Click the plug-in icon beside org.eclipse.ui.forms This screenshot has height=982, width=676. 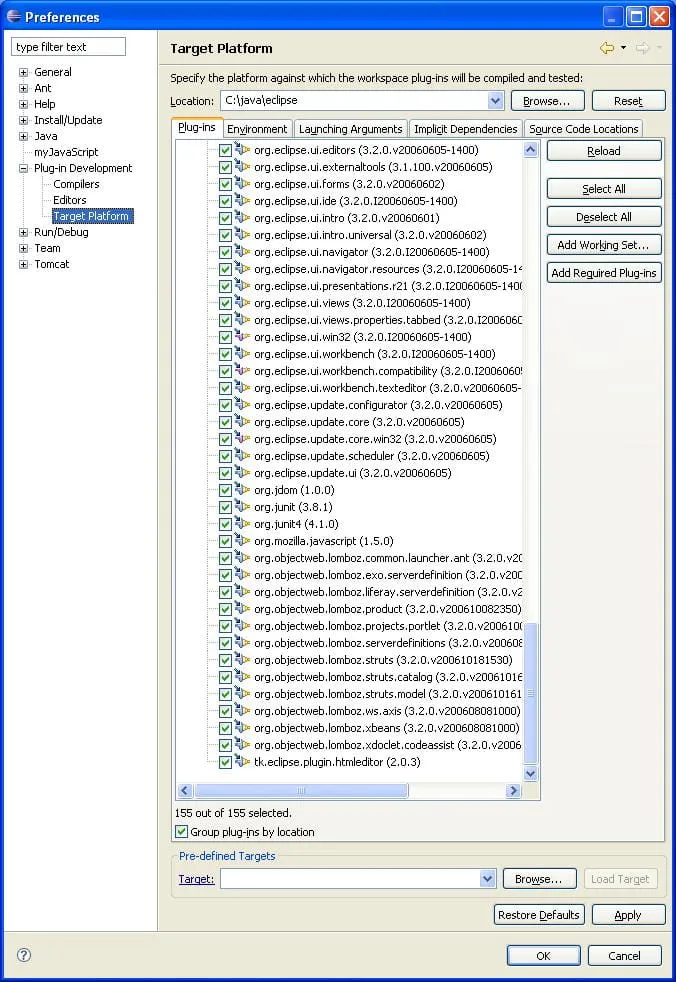242,183
